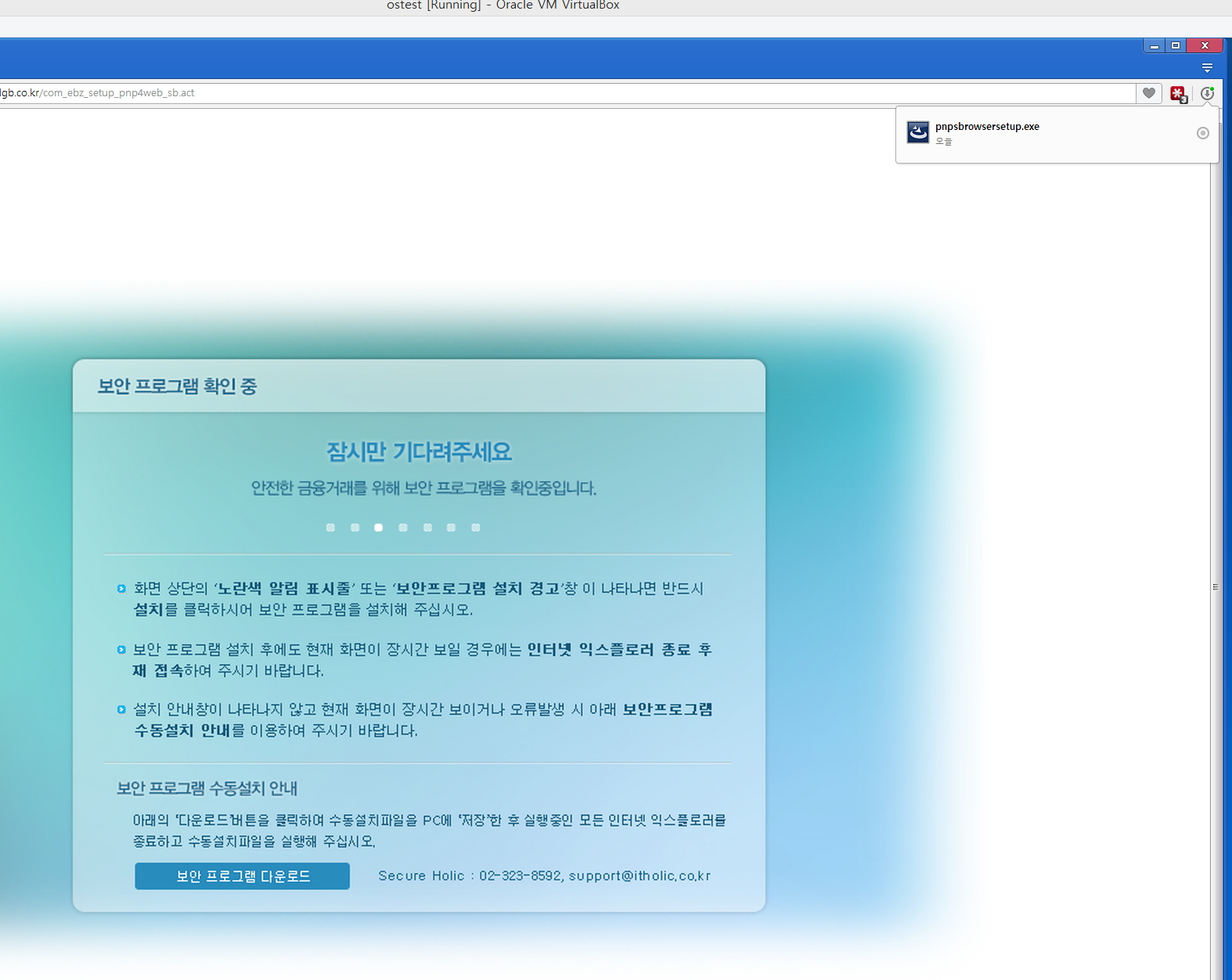Minimize the browser window

coord(1154,46)
